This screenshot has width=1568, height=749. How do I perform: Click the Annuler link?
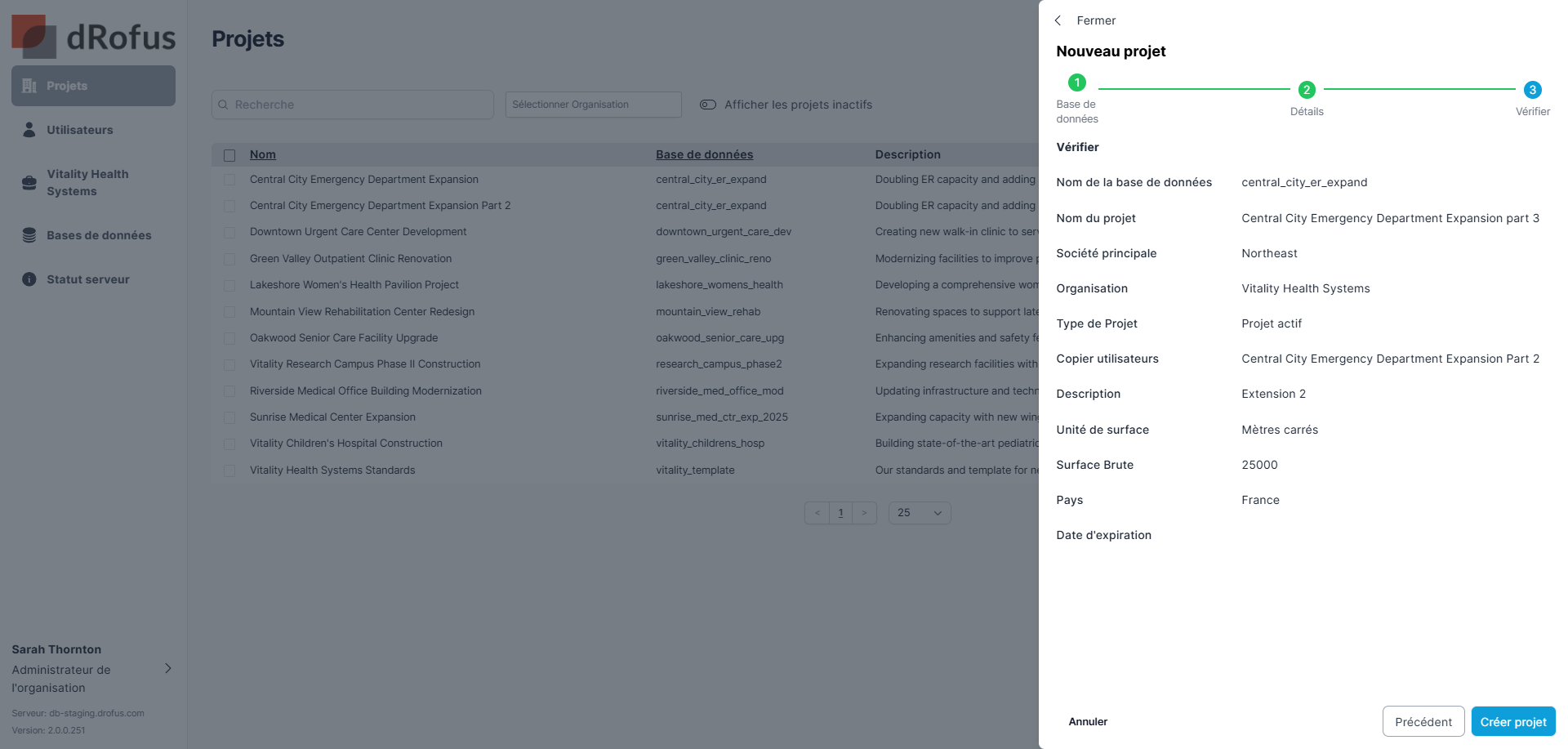coord(1088,722)
